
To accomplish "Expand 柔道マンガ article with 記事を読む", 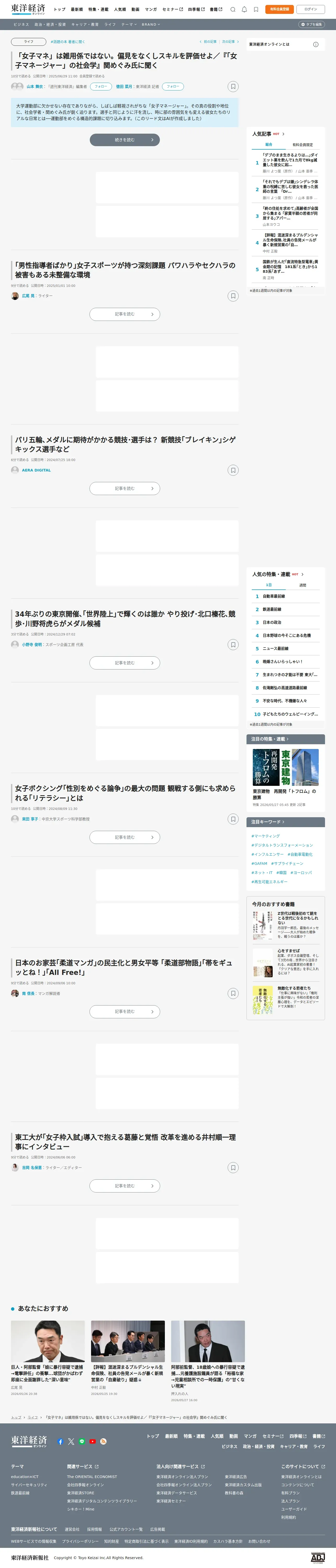I will (x=125, y=1012).
